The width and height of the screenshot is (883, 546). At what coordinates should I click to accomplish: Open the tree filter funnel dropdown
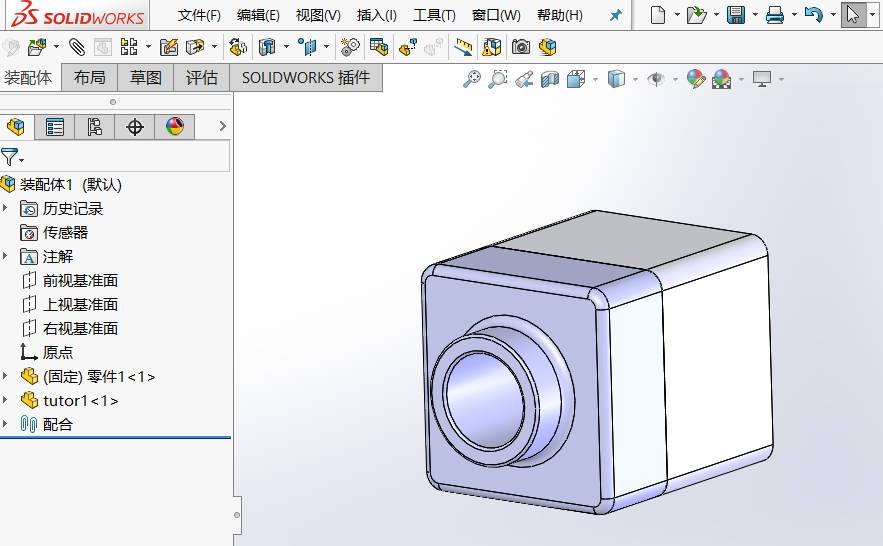coord(12,156)
